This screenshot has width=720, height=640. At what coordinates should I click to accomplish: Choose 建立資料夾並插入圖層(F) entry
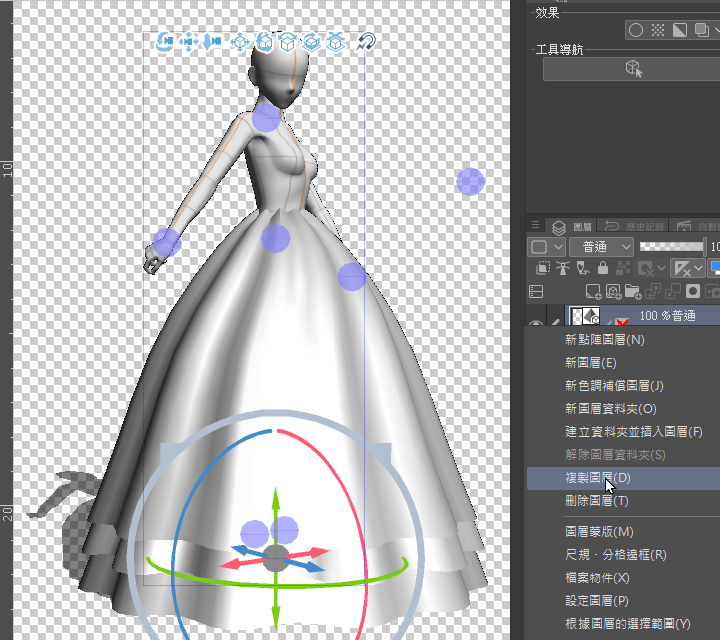(x=634, y=432)
